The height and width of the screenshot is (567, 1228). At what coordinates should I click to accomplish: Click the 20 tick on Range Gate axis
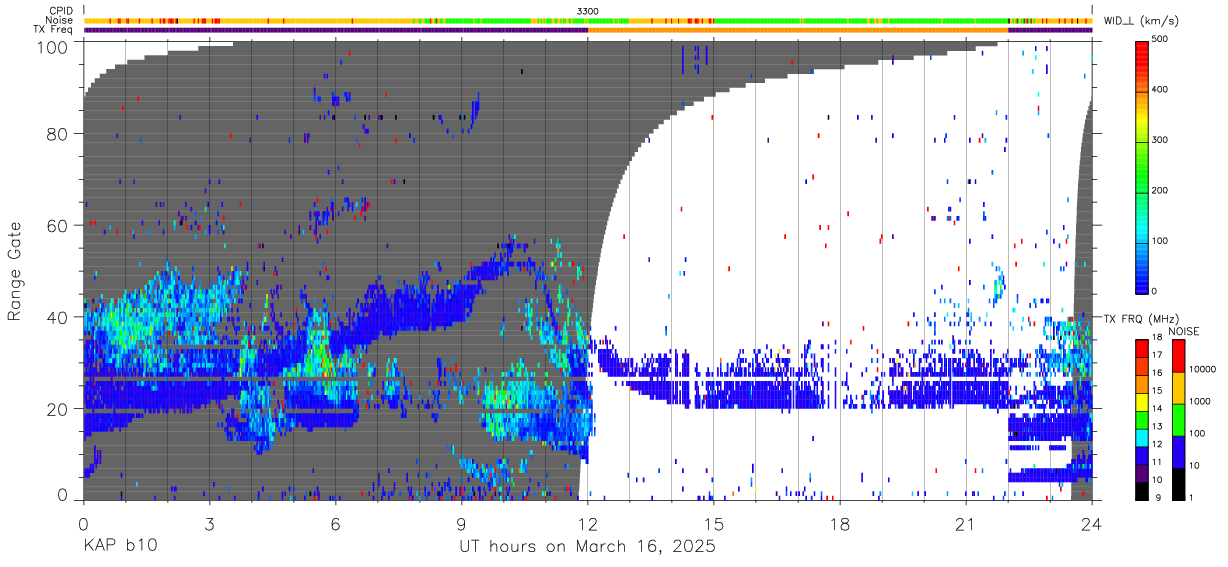tap(57, 409)
